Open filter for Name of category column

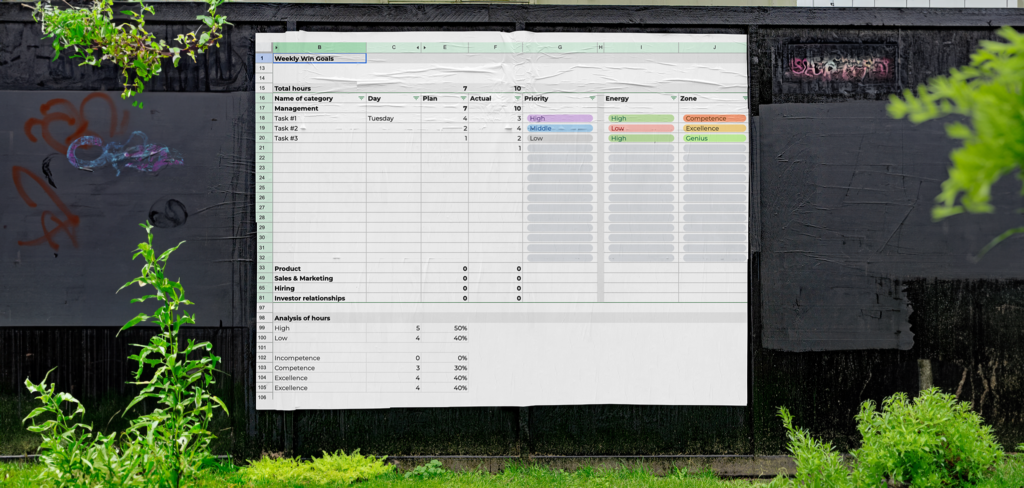361,99
